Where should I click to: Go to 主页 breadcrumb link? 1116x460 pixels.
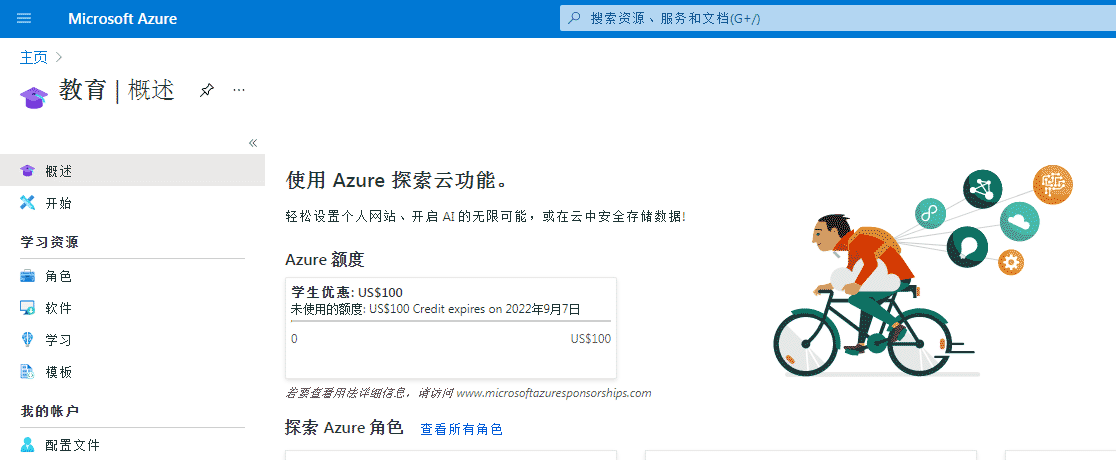click(33, 58)
